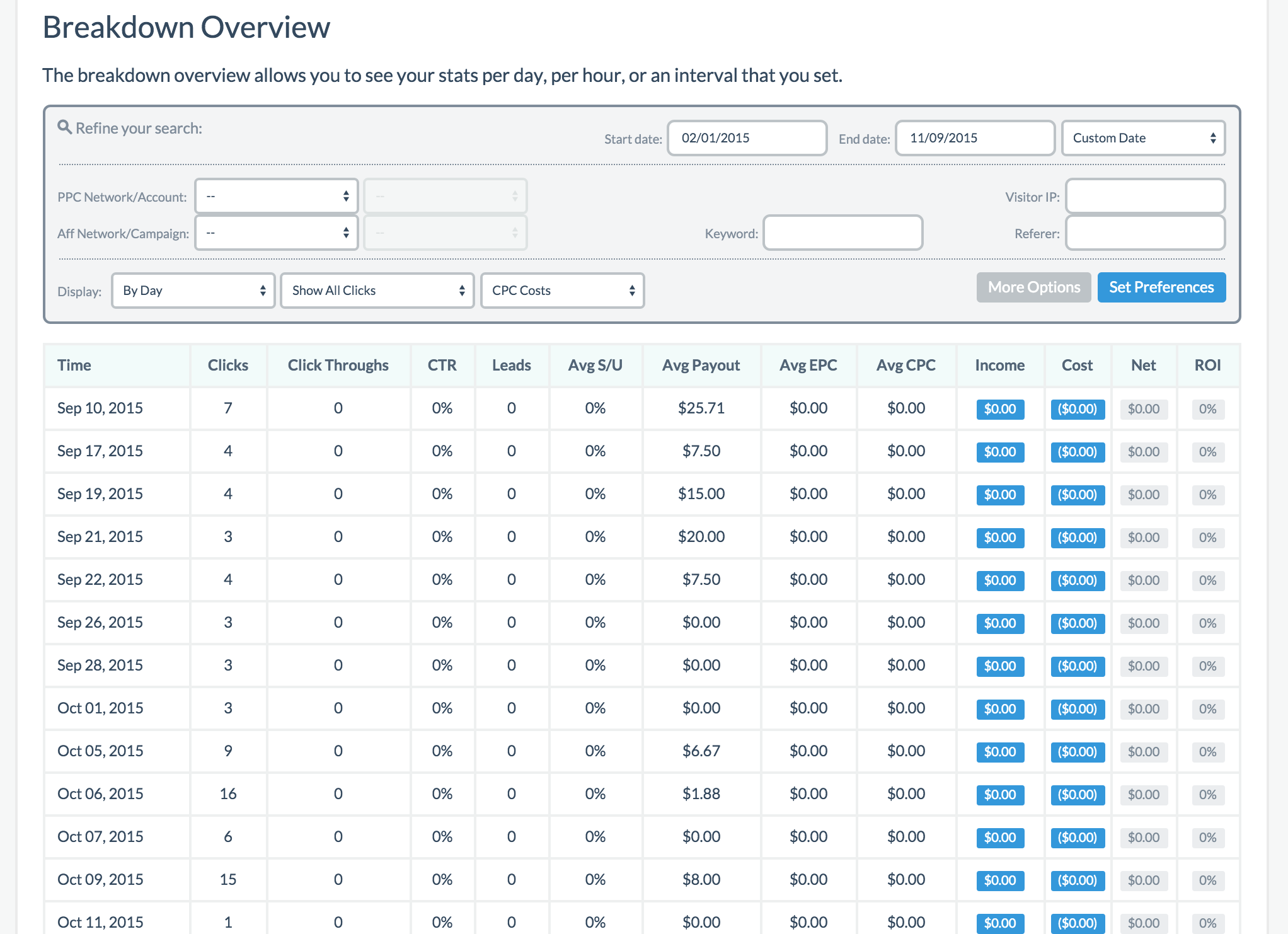
Task: Select the Sep 22, 2015 row
Action: pos(100,580)
